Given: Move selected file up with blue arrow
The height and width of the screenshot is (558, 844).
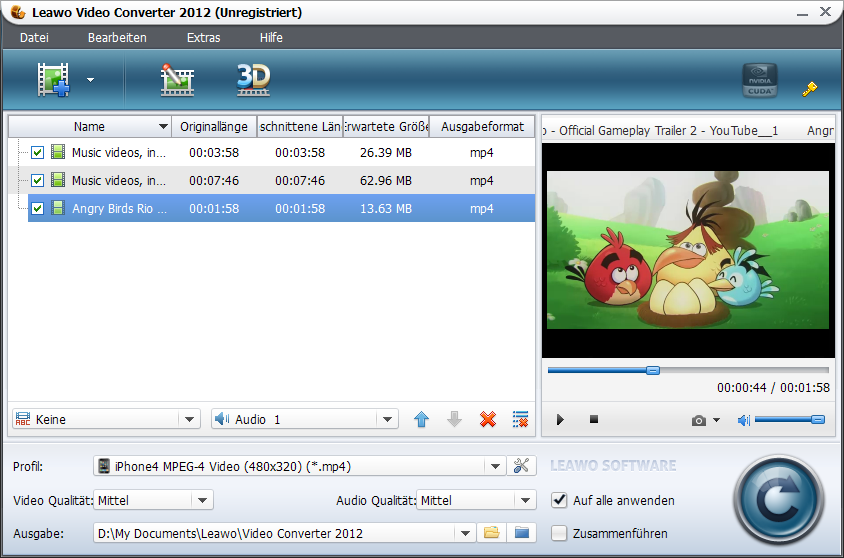Looking at the screenshot, I should pos(421,419).
